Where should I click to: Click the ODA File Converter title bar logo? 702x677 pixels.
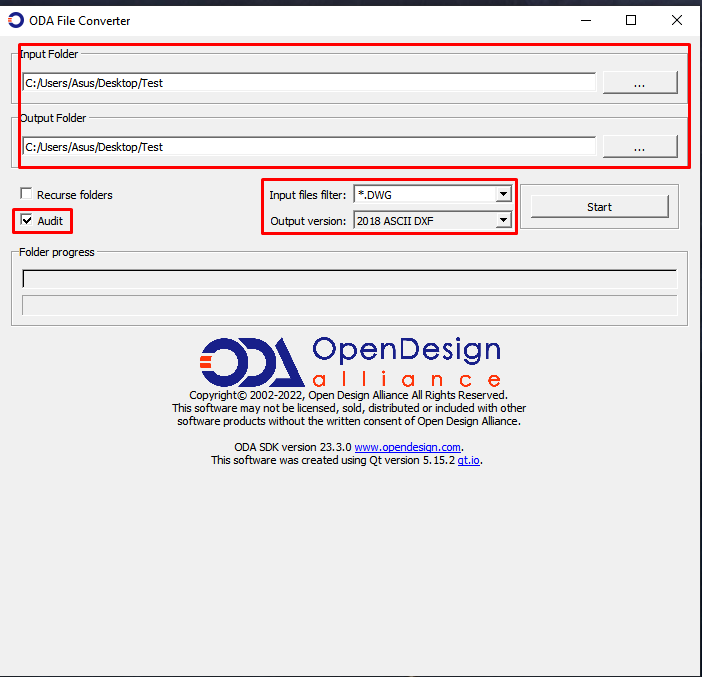[16, 20]
